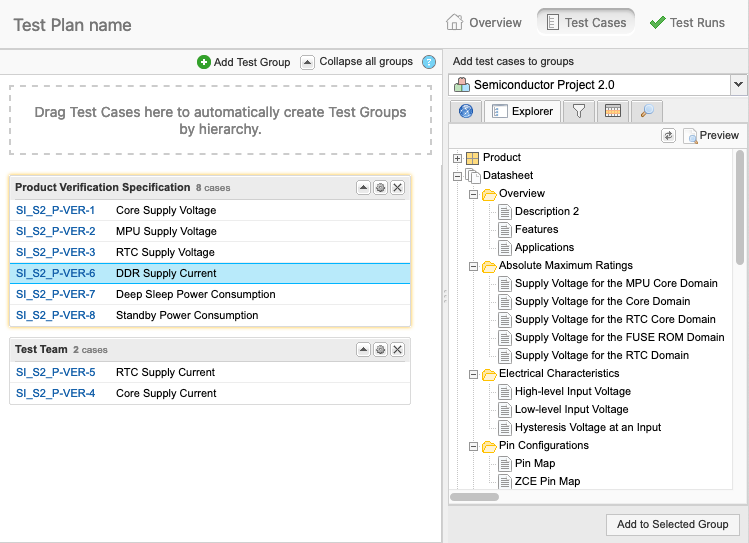This screenshot has height=543, width=749.
Task: Open link SI_S2_P-VER-3
Action: 55,252
